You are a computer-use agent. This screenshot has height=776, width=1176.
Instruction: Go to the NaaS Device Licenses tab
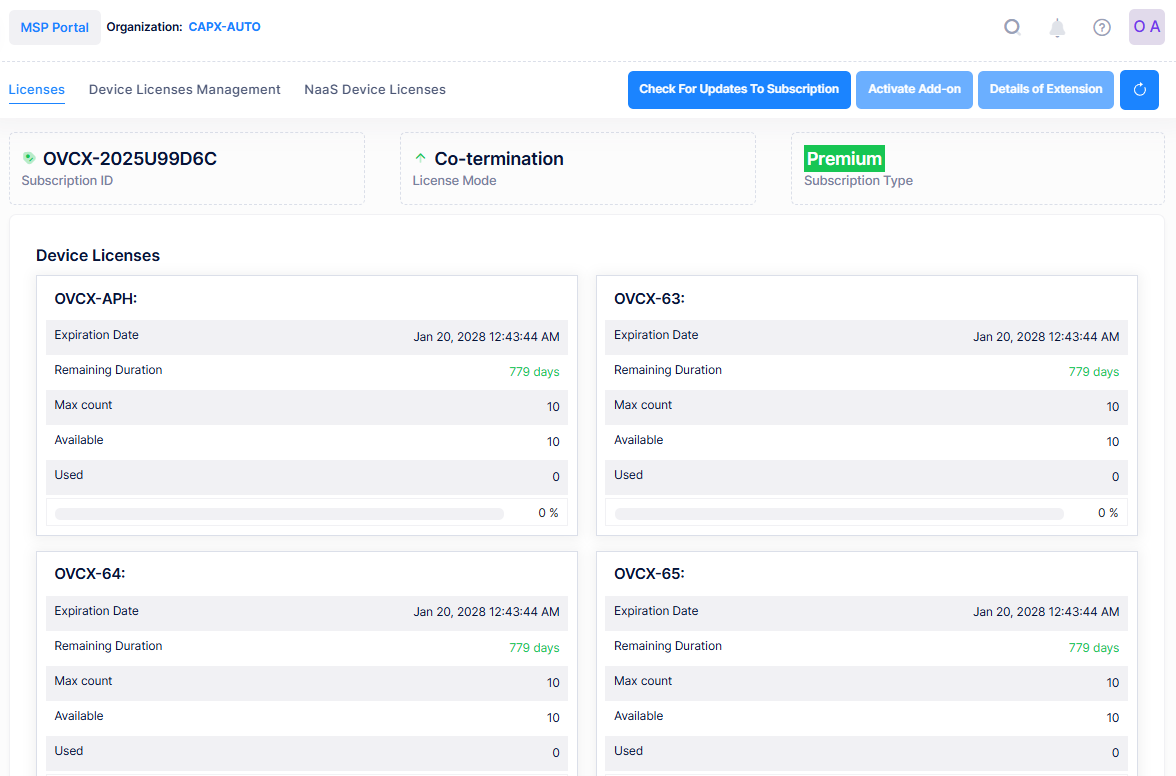click(x=375, y=90)
